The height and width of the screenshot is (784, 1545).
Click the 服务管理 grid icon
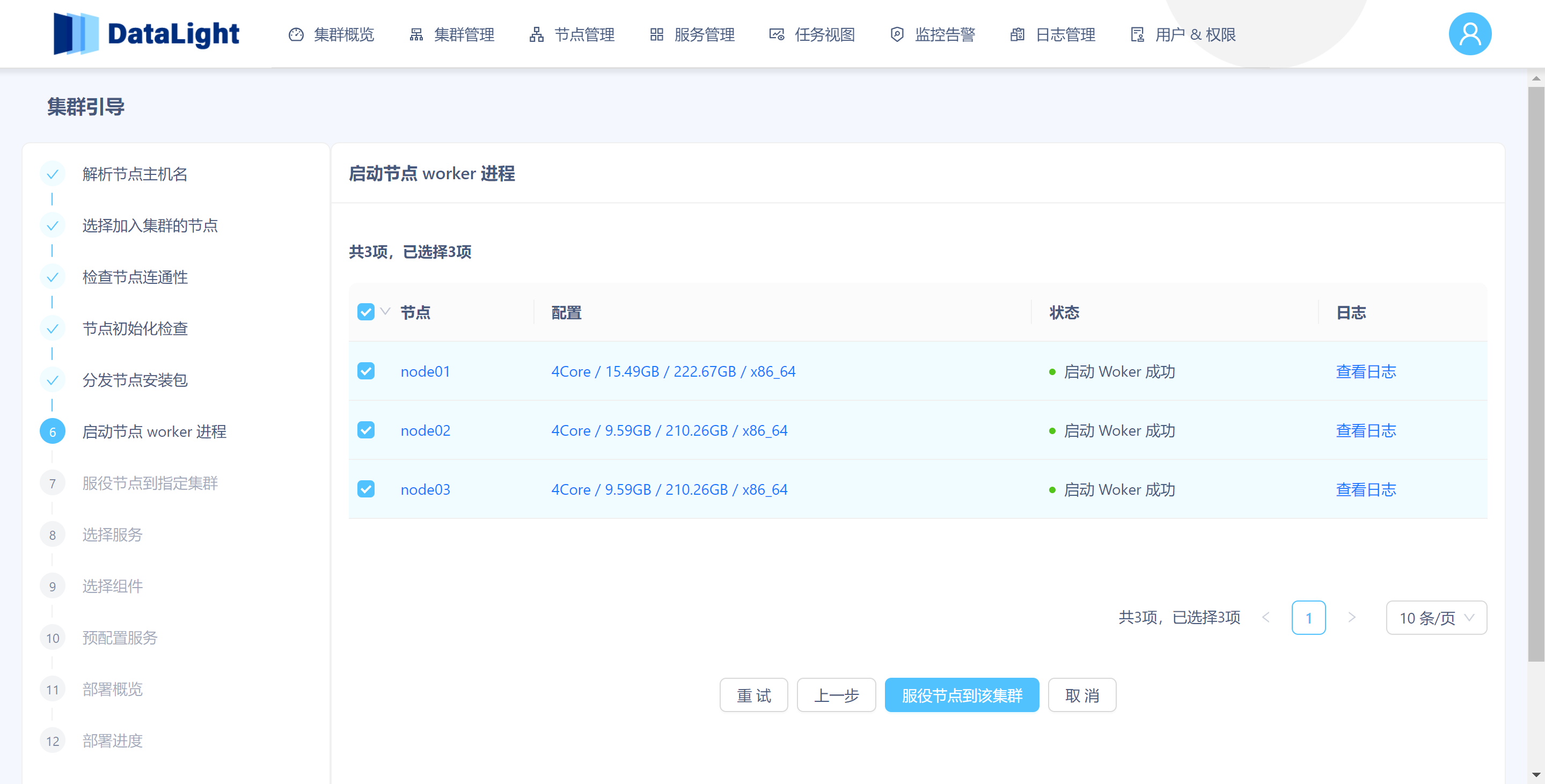(x=656, y=35)
